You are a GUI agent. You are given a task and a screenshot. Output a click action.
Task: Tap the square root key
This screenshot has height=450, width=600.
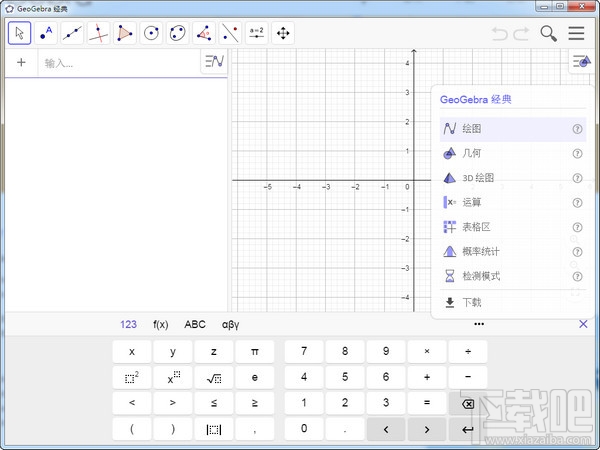pos(214,378)
